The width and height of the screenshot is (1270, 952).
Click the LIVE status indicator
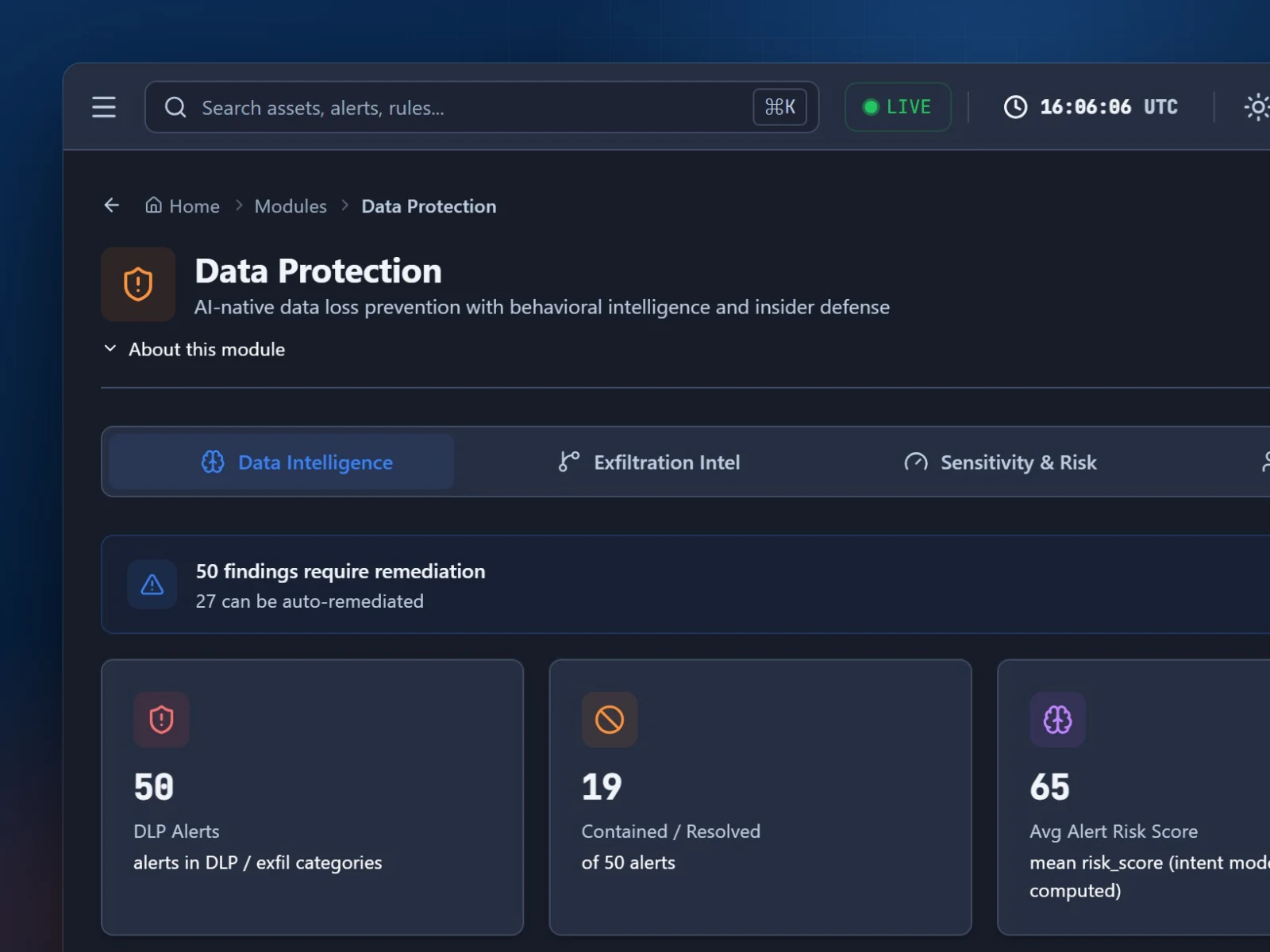898,107
